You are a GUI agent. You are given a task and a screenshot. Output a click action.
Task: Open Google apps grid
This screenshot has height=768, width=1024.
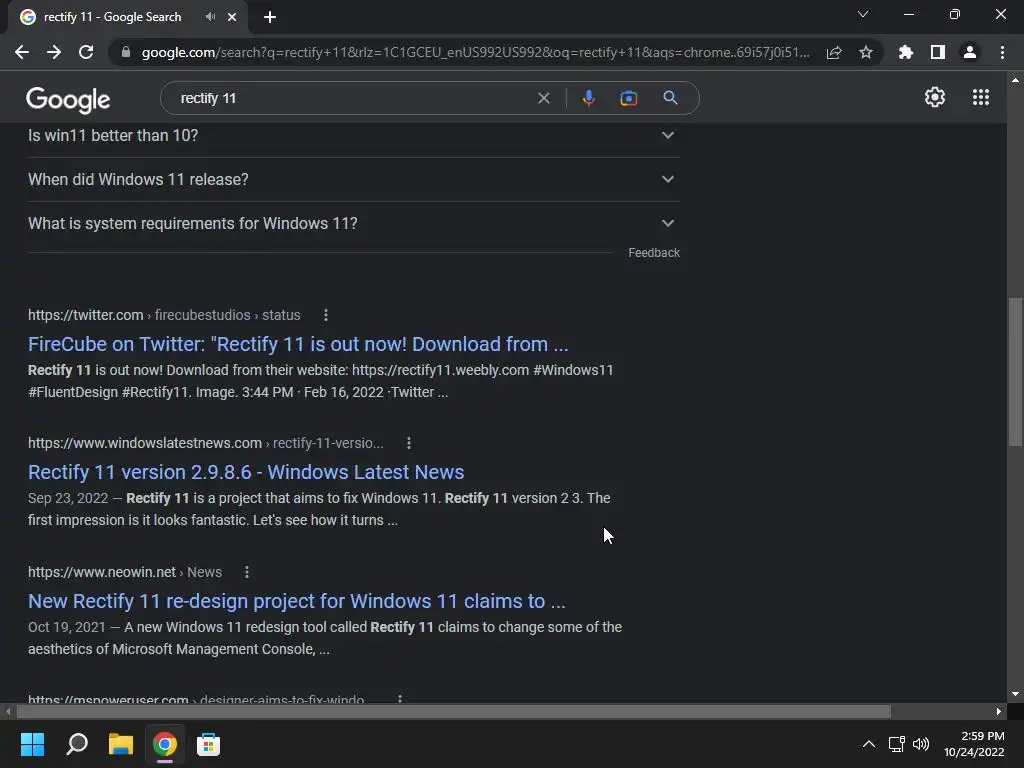coord(981,97)
